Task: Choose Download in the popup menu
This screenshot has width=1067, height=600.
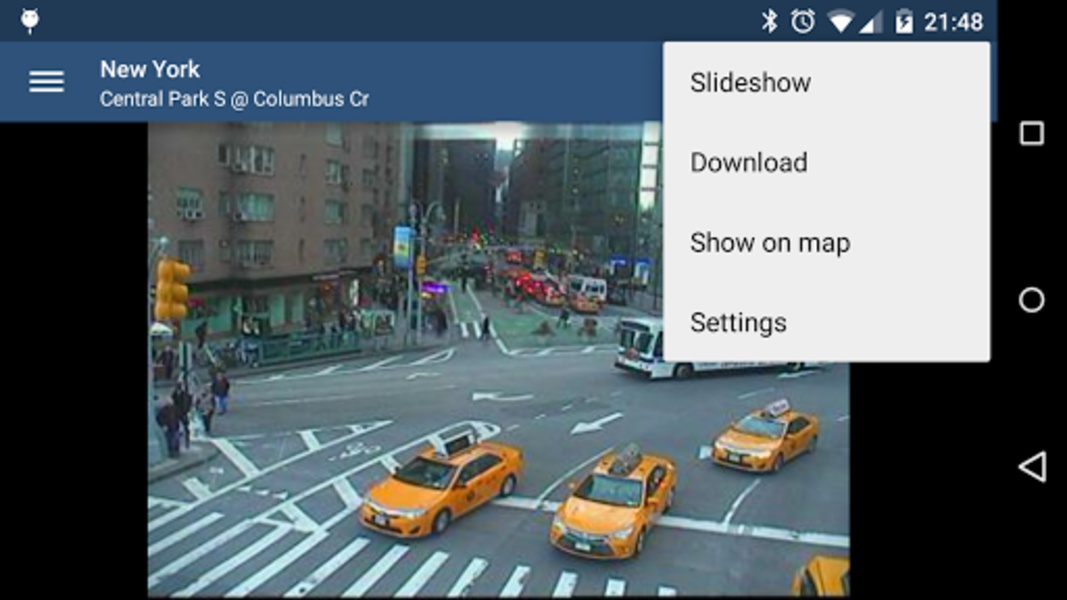Action: click(x=826, y=163)
